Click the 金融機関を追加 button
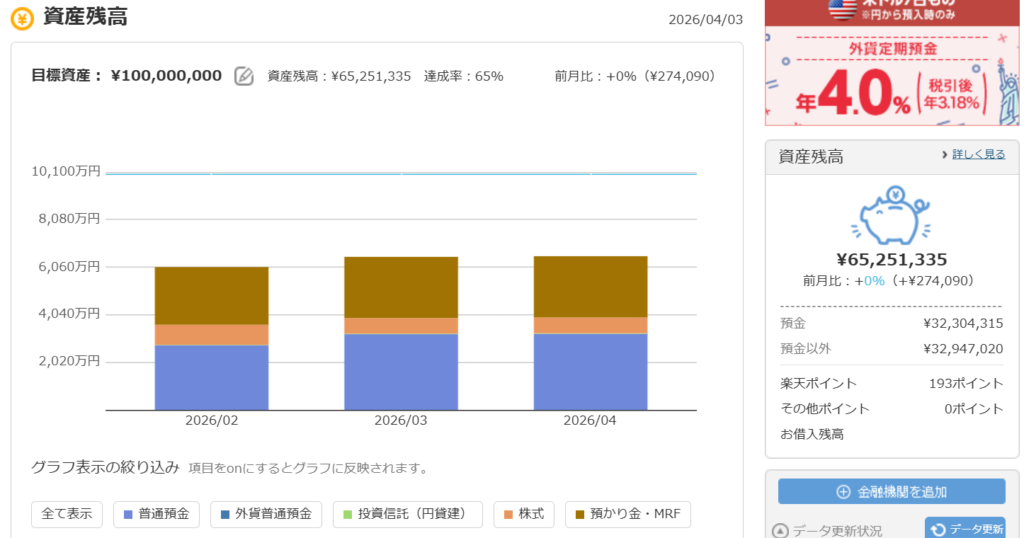The width and height of the screenshot is (1024, 538). [x=891, y=491]
